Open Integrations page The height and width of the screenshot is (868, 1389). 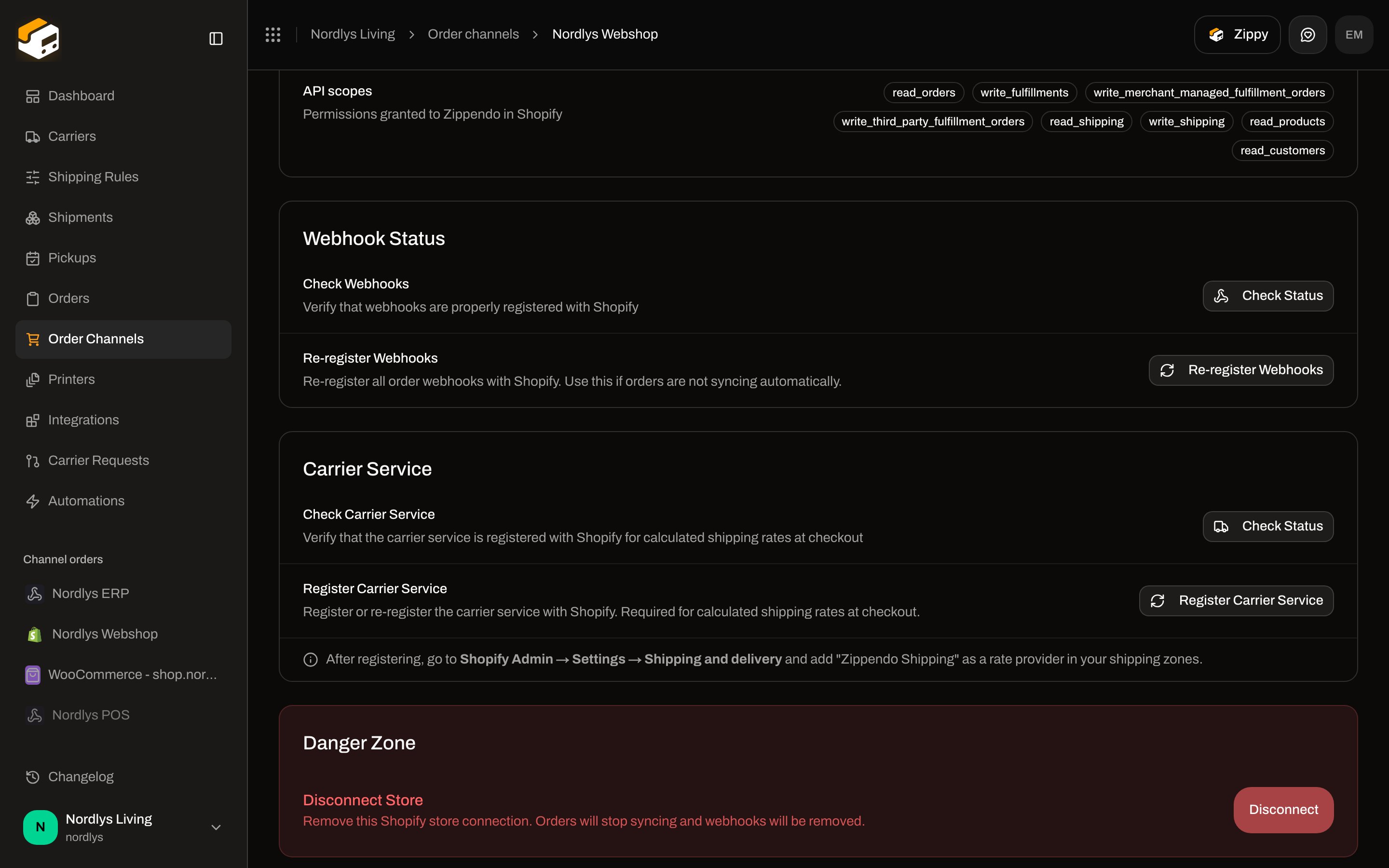click(x=123, y=420)
